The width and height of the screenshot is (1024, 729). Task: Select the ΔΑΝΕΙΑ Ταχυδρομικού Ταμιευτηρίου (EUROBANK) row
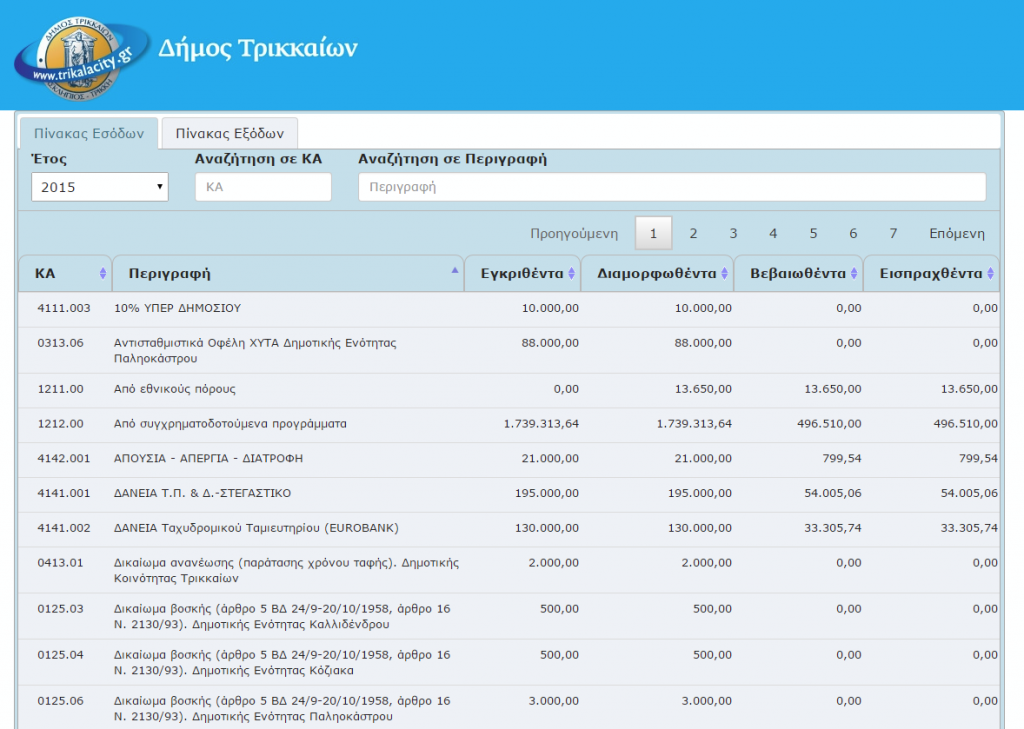pos(257,528)
